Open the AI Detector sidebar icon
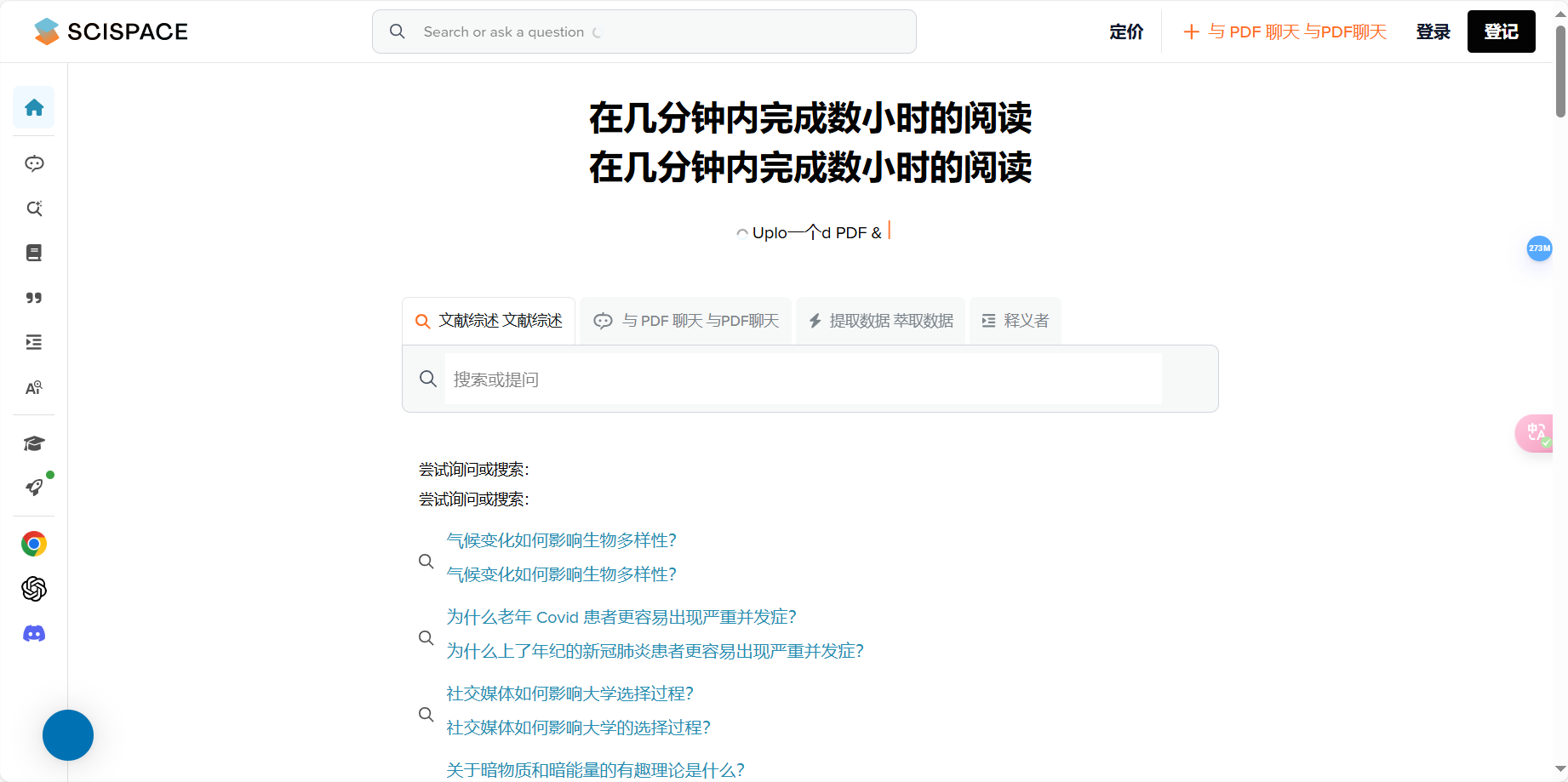This screenshot has height=782, width=1568. (33, 387)
